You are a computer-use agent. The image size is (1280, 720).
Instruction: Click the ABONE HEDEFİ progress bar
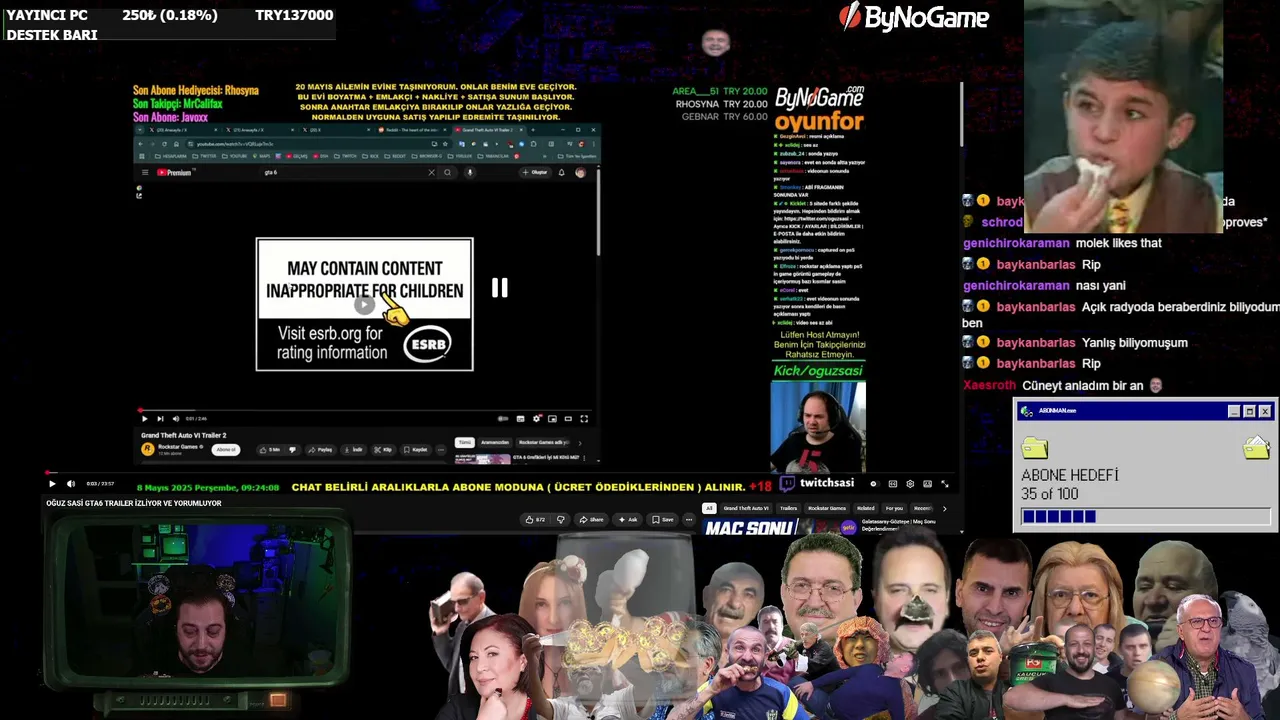coord(1145,516)
